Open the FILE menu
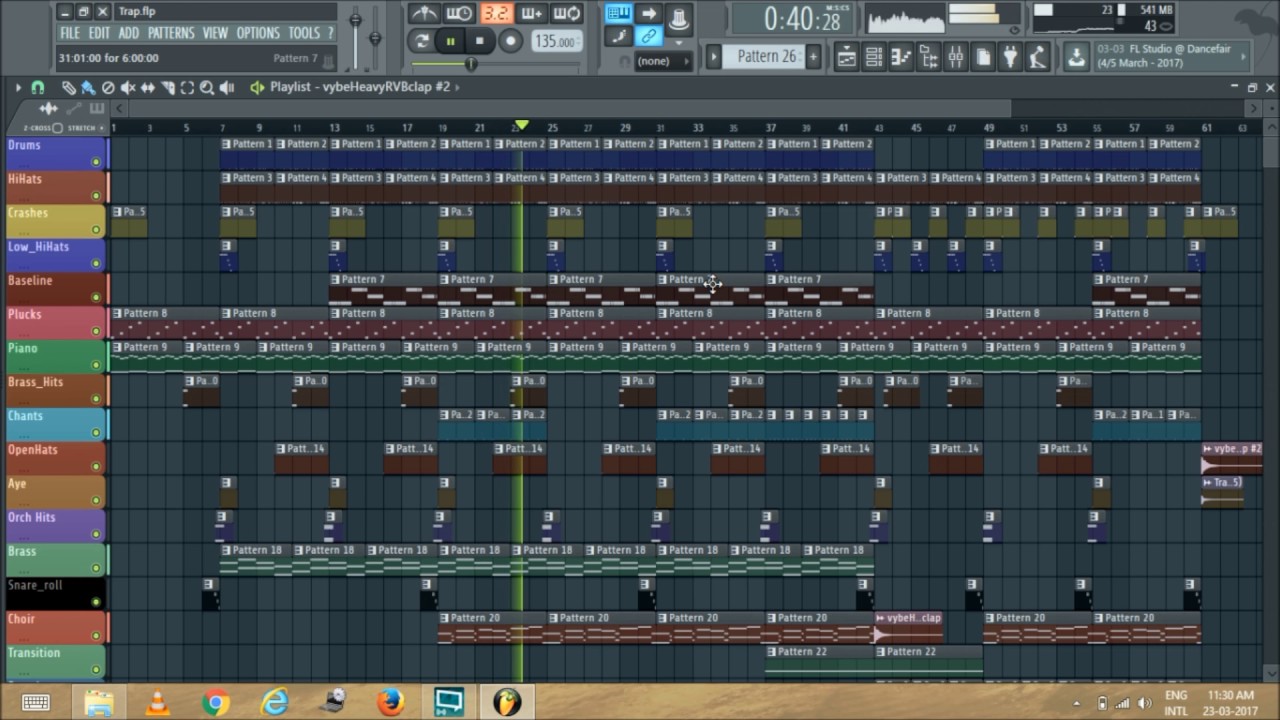 [70, 33]
